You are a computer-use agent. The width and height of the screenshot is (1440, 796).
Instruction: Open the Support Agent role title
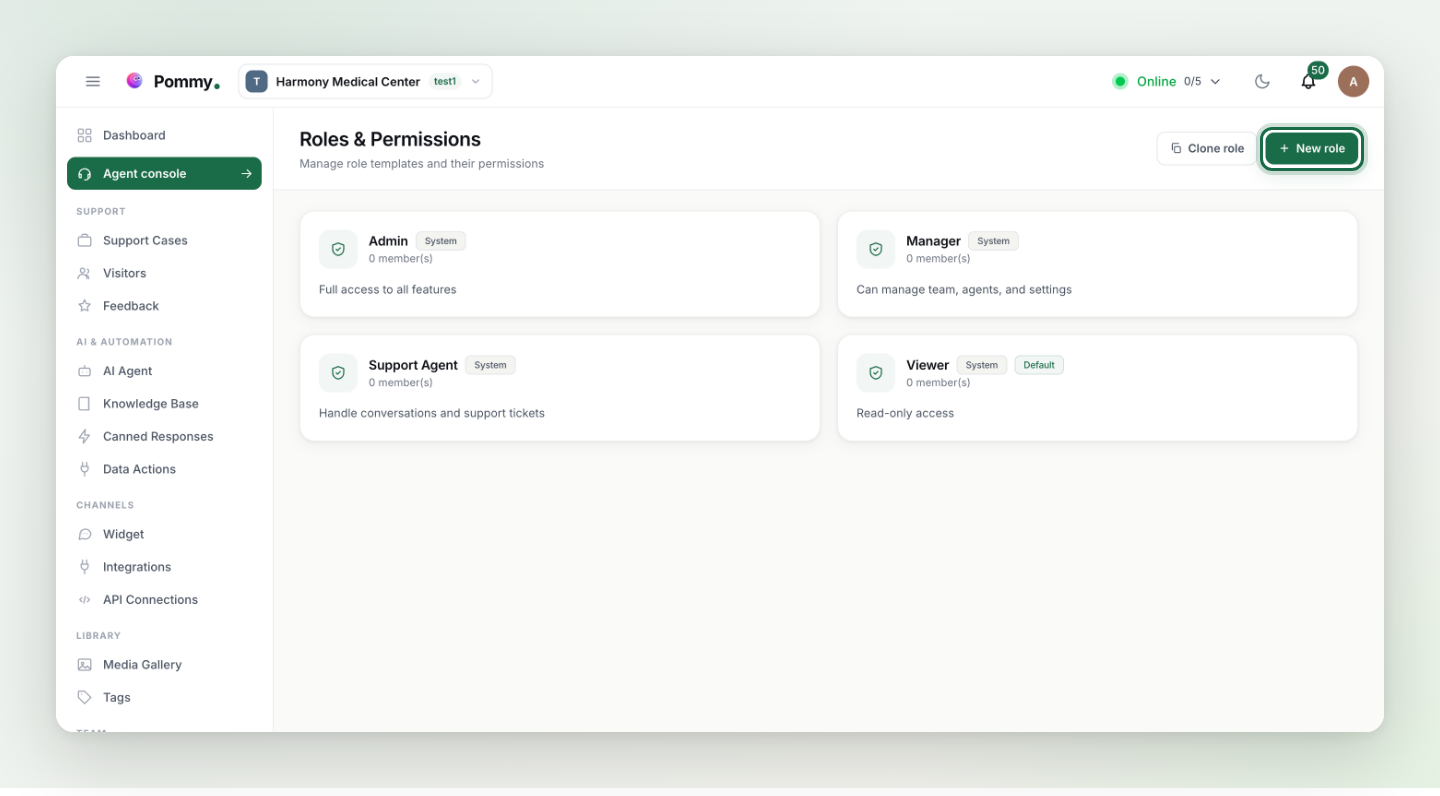point(413,365)
